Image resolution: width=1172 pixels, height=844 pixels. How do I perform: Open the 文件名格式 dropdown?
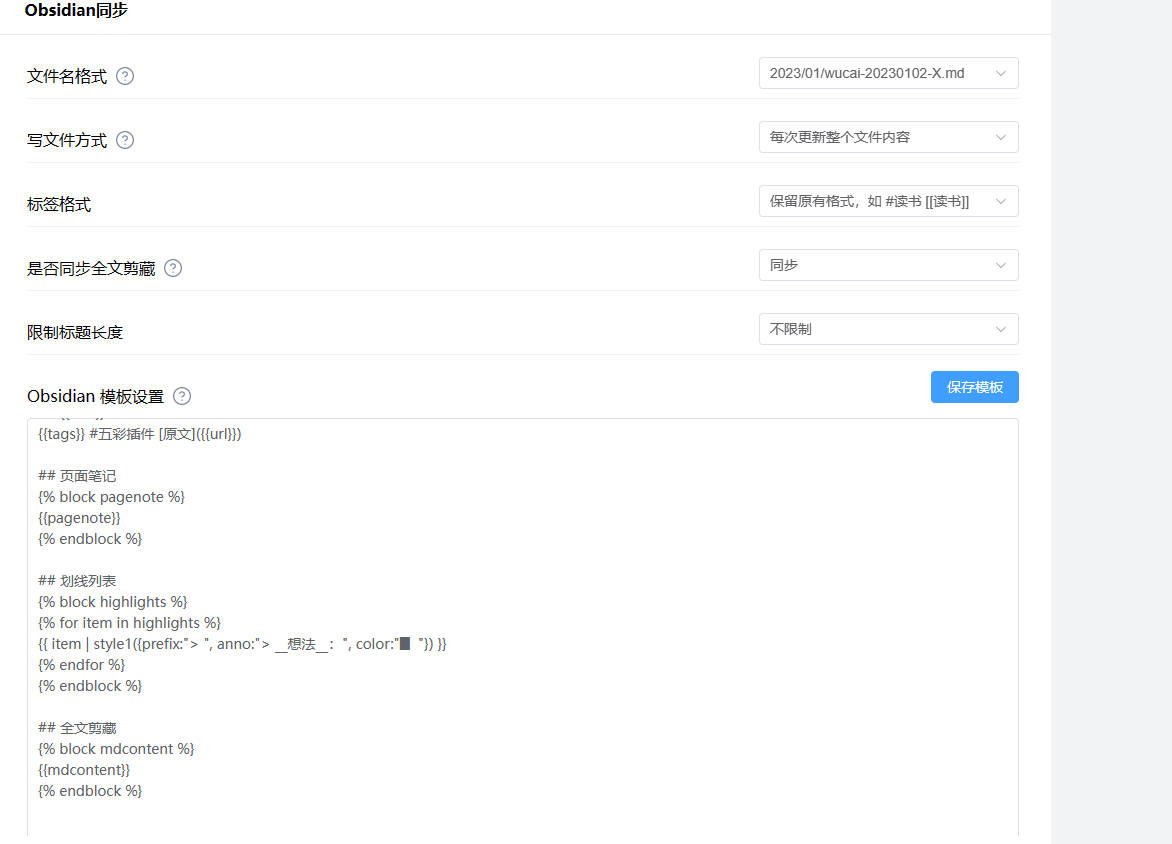(888, 73)
